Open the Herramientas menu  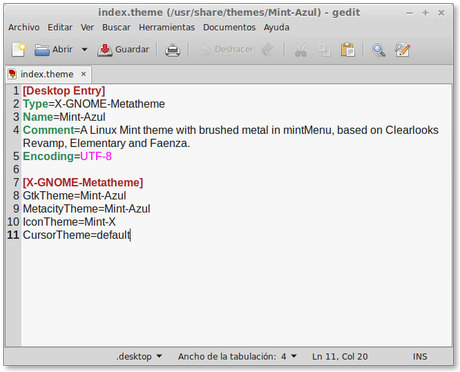167,27
